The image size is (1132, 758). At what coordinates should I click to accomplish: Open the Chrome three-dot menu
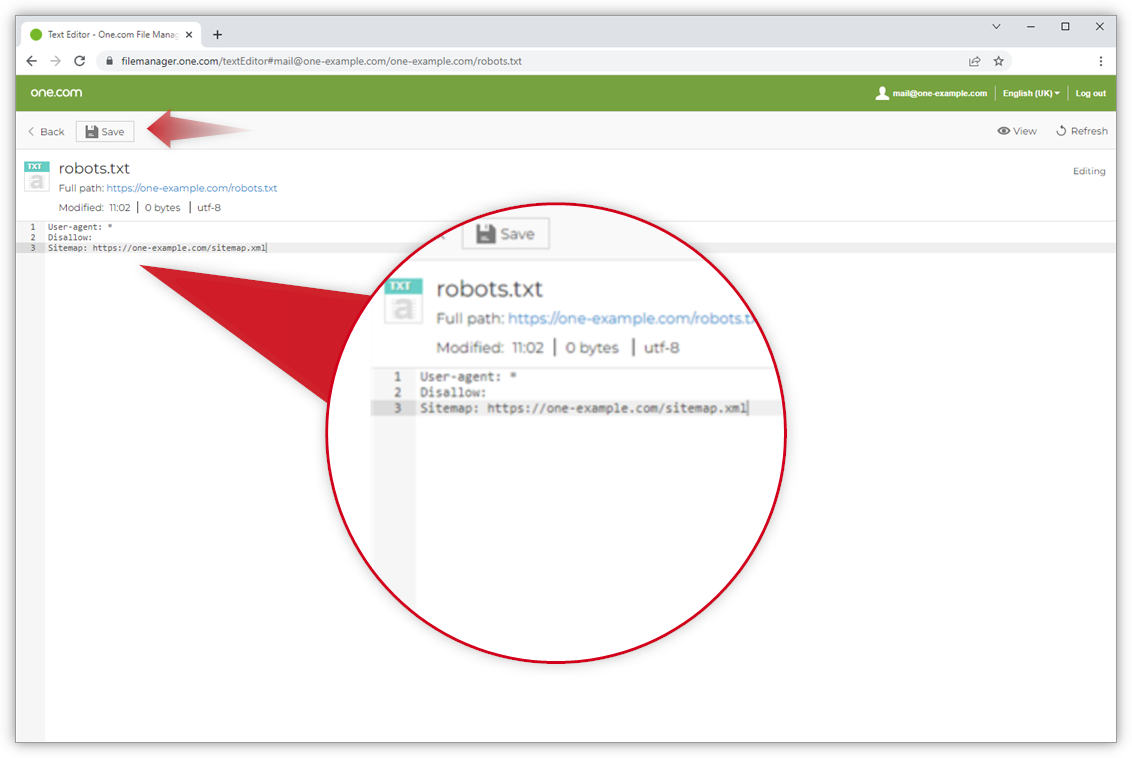click(x=1100, y=61)
